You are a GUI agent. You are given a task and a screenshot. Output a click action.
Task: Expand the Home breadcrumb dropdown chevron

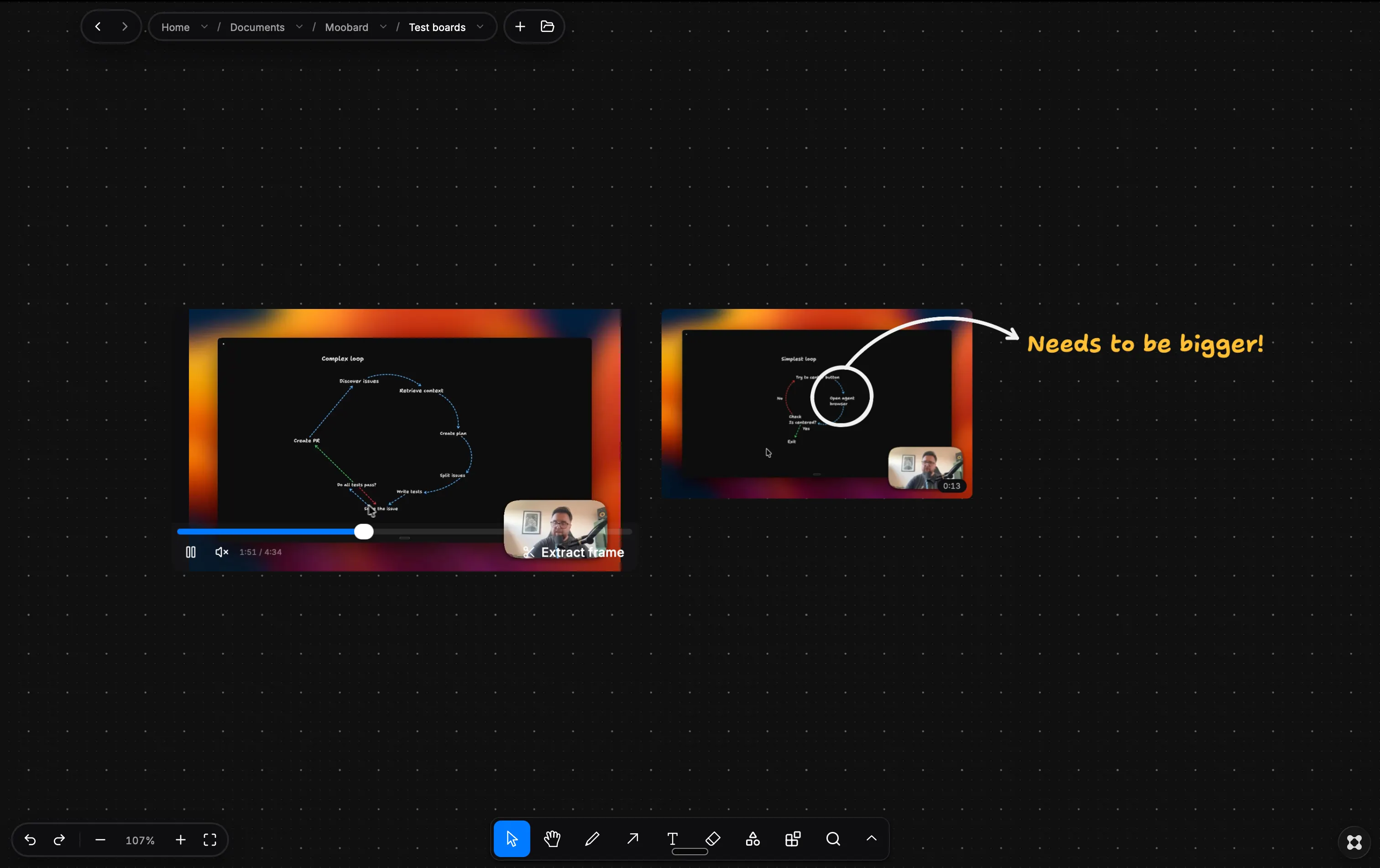click(204, 27)
